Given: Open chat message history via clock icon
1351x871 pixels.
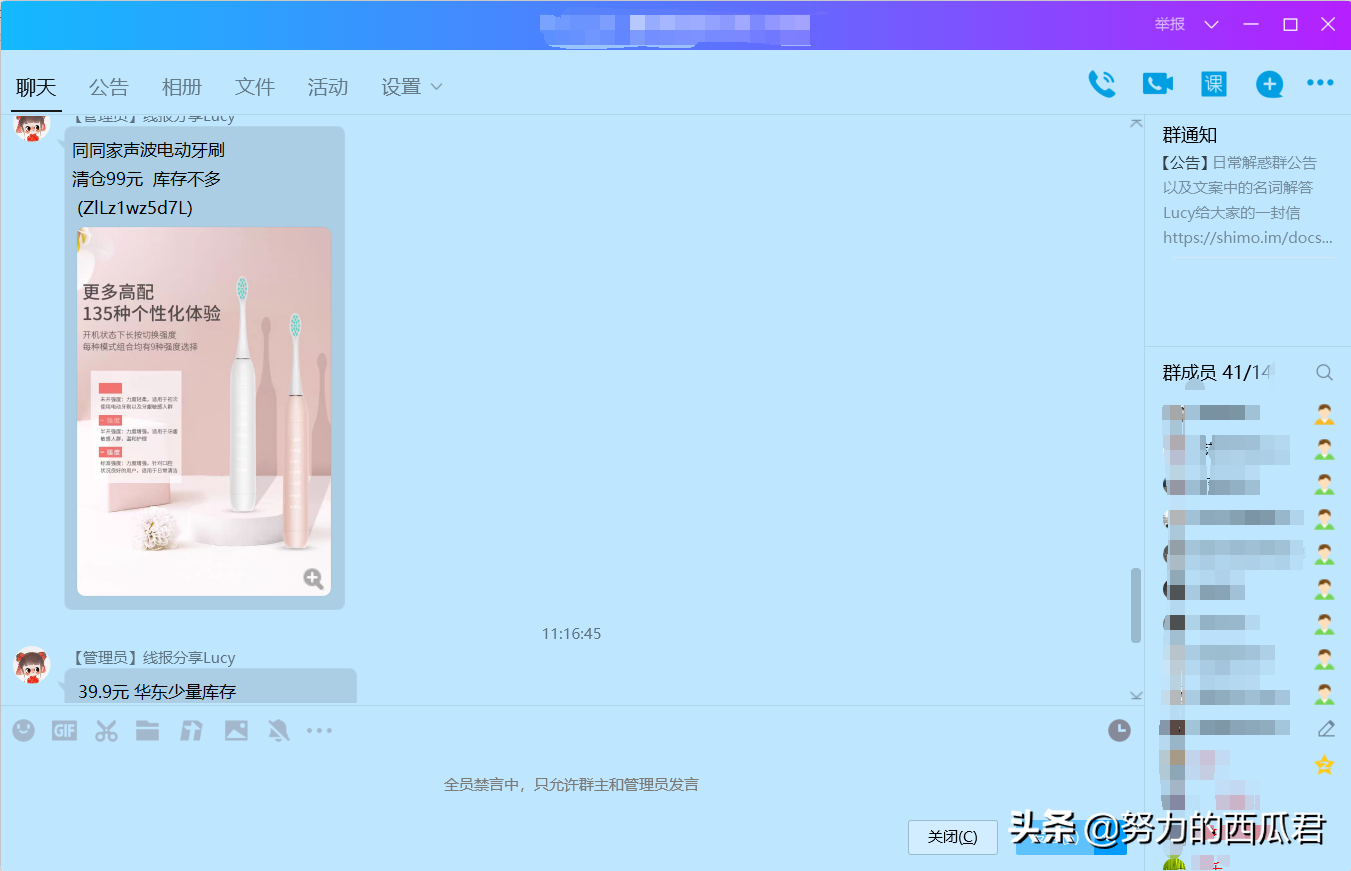Looking at the screenshot, I should tap(1118, 730).
